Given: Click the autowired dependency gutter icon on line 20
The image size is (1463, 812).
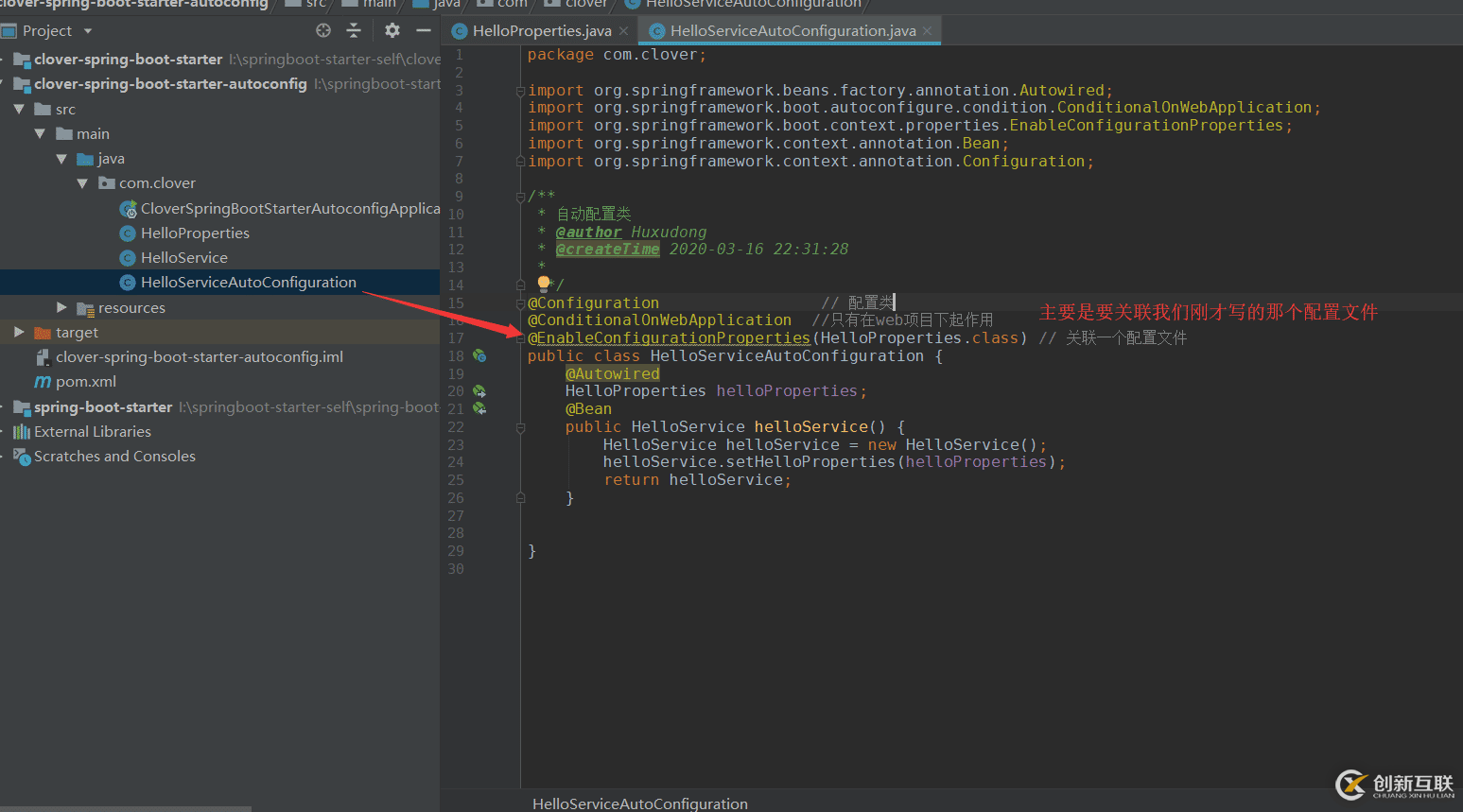Looking at the screenshot, I should click(x=479, y=391).
